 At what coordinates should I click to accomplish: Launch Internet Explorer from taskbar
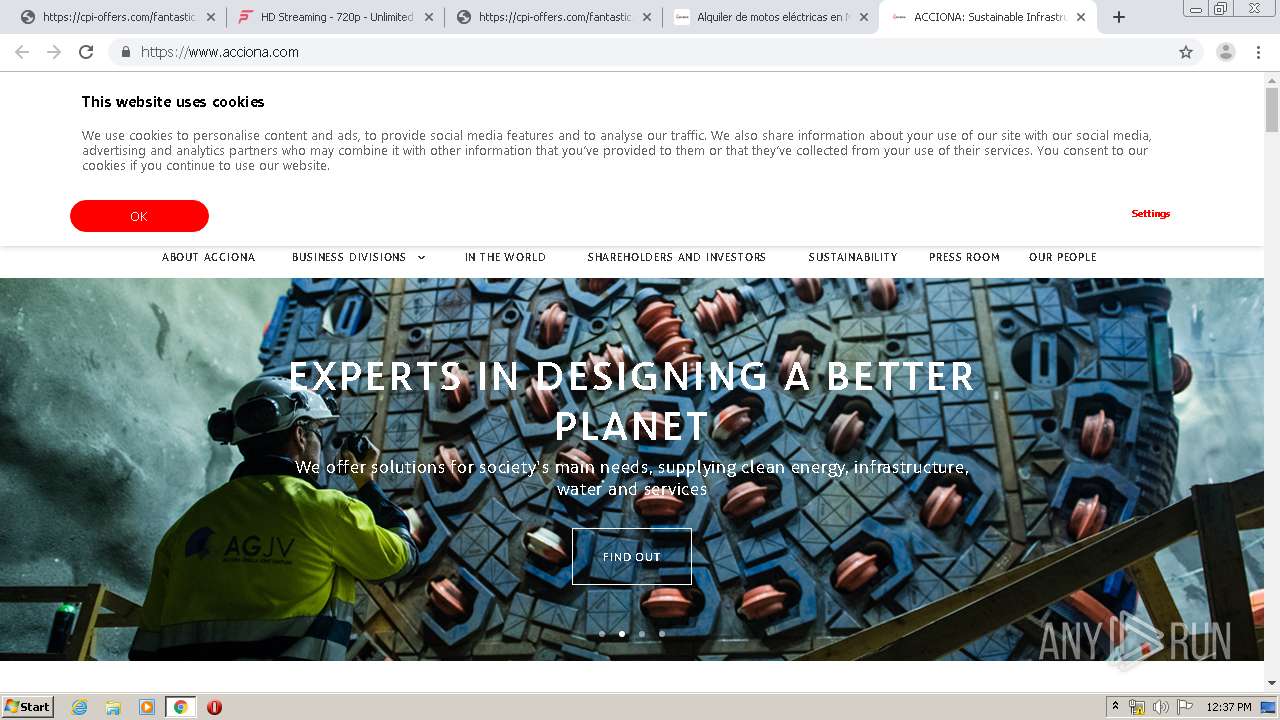pos(80,707)
